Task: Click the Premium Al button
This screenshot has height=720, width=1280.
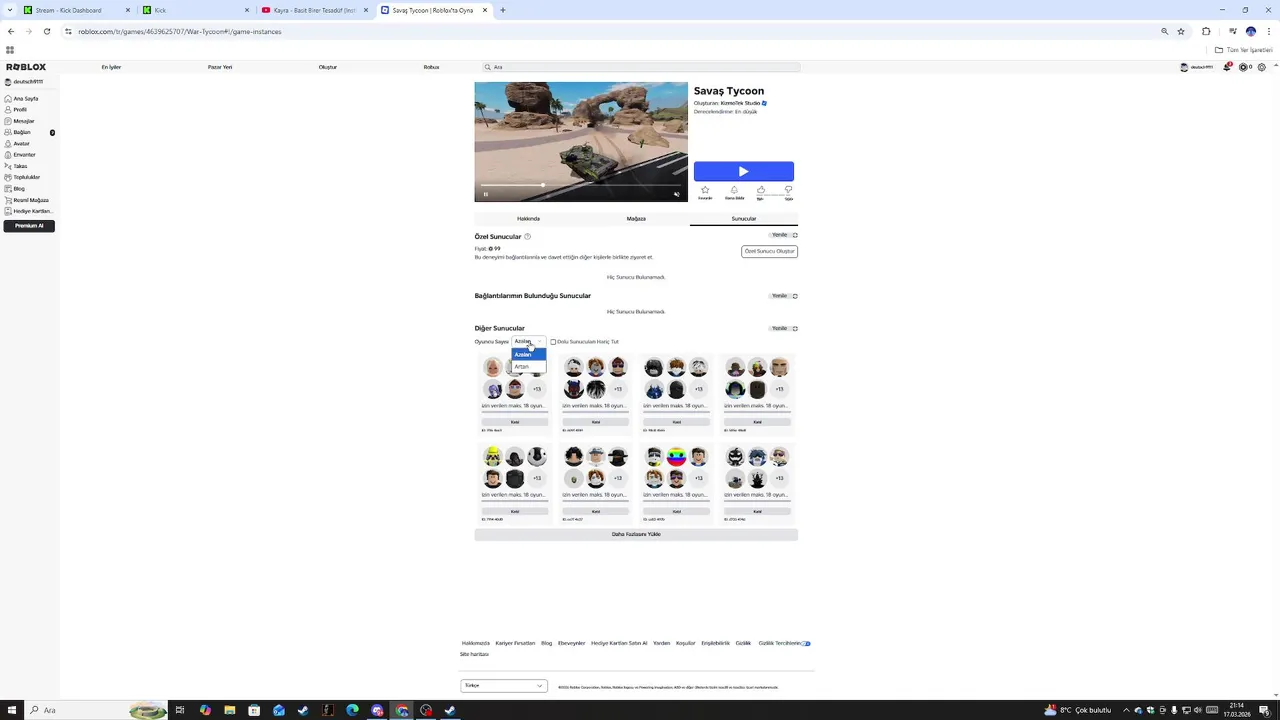Action: coord(29,226)
